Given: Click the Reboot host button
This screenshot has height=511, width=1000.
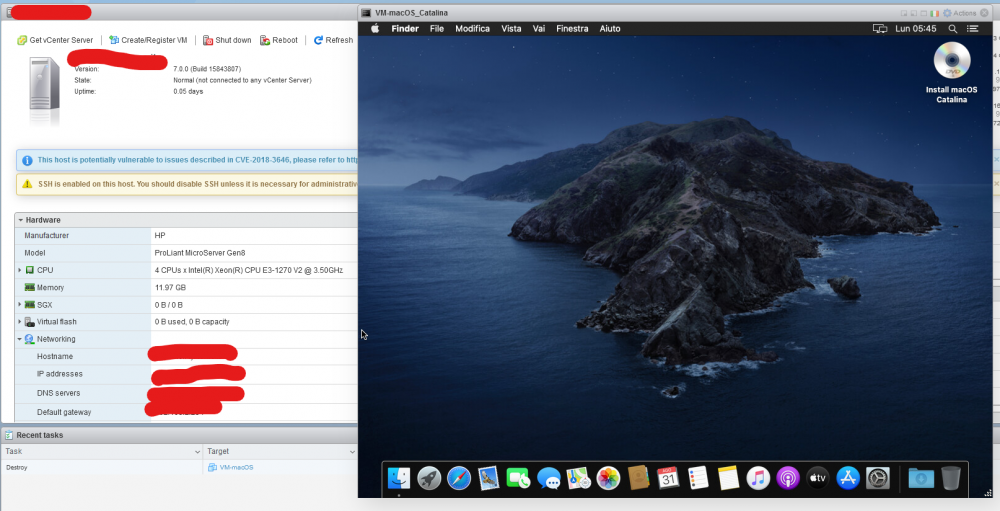Looking at the screenshot, I should [x=279, y=40].
